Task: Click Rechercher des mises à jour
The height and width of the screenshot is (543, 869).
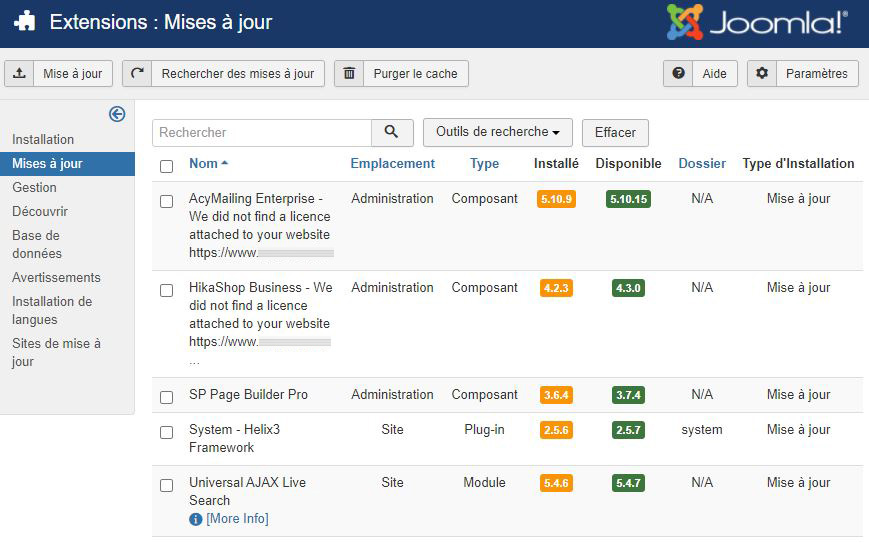Action: (x=224, y=74)
